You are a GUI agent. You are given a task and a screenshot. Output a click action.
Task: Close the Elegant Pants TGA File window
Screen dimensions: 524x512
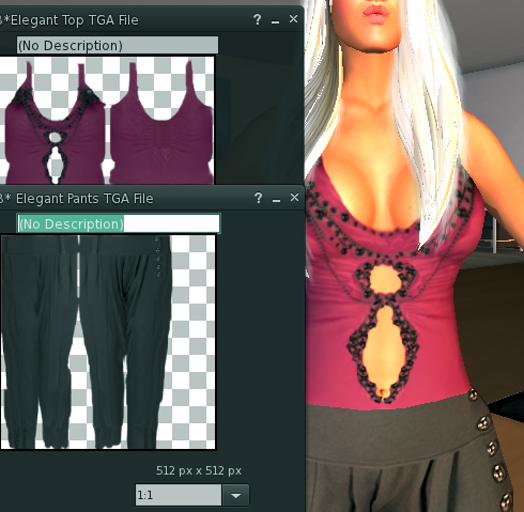[x=294, y=198]
